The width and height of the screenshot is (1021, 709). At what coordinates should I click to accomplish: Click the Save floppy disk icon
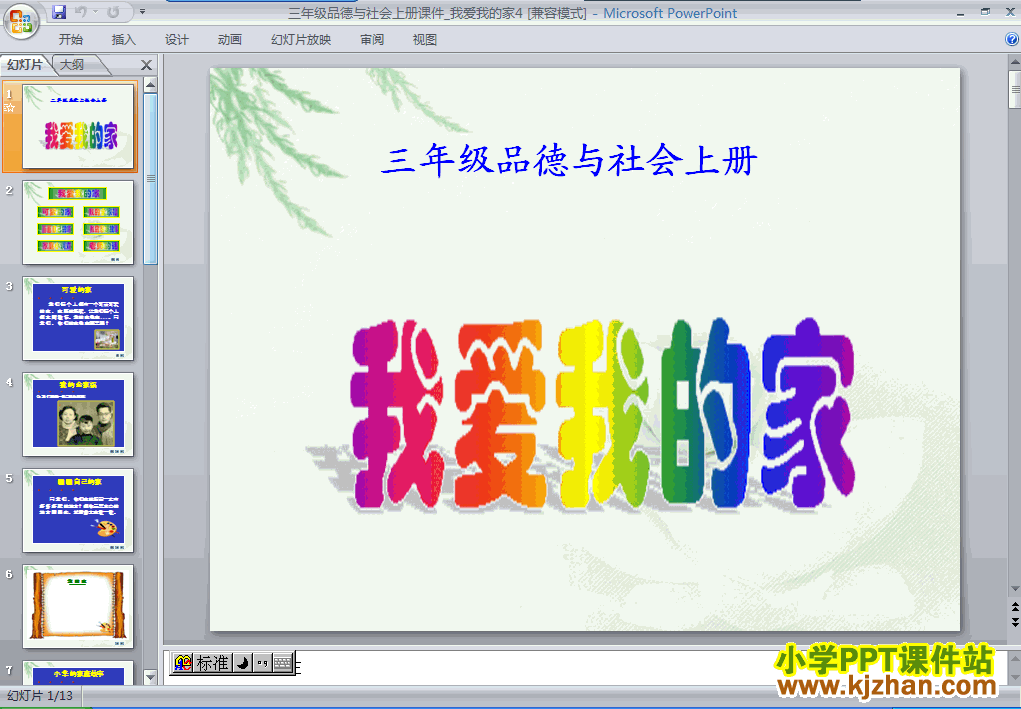[x=59, y=12]
